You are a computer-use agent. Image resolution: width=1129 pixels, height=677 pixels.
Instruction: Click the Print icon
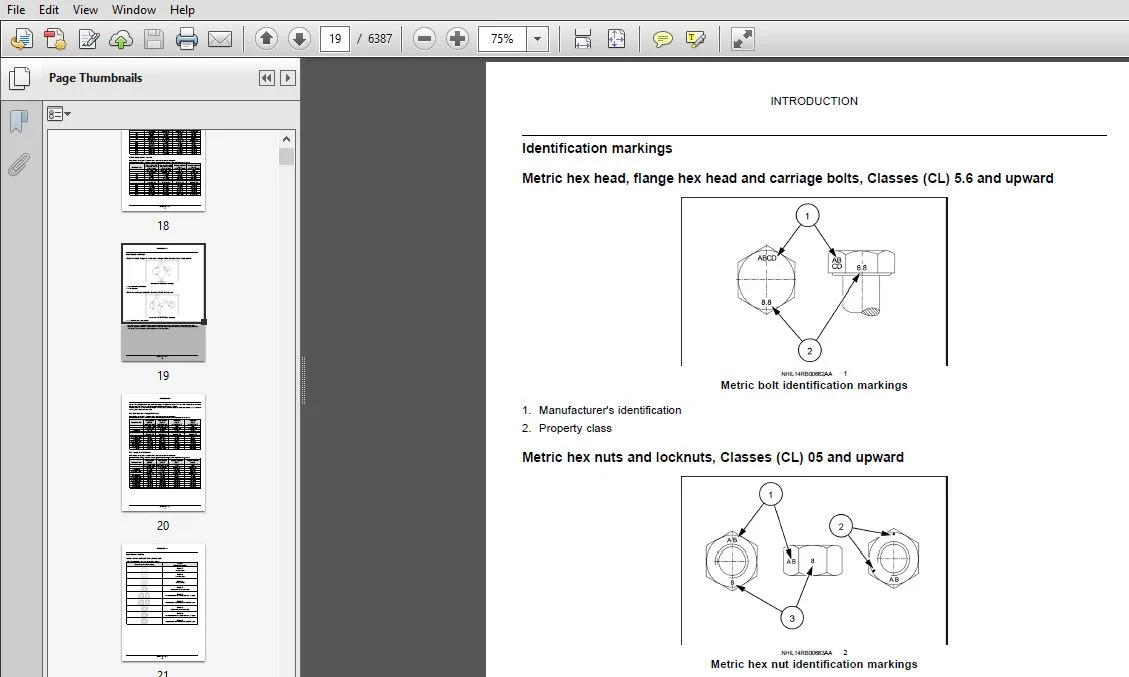click(x=186, y=39)
